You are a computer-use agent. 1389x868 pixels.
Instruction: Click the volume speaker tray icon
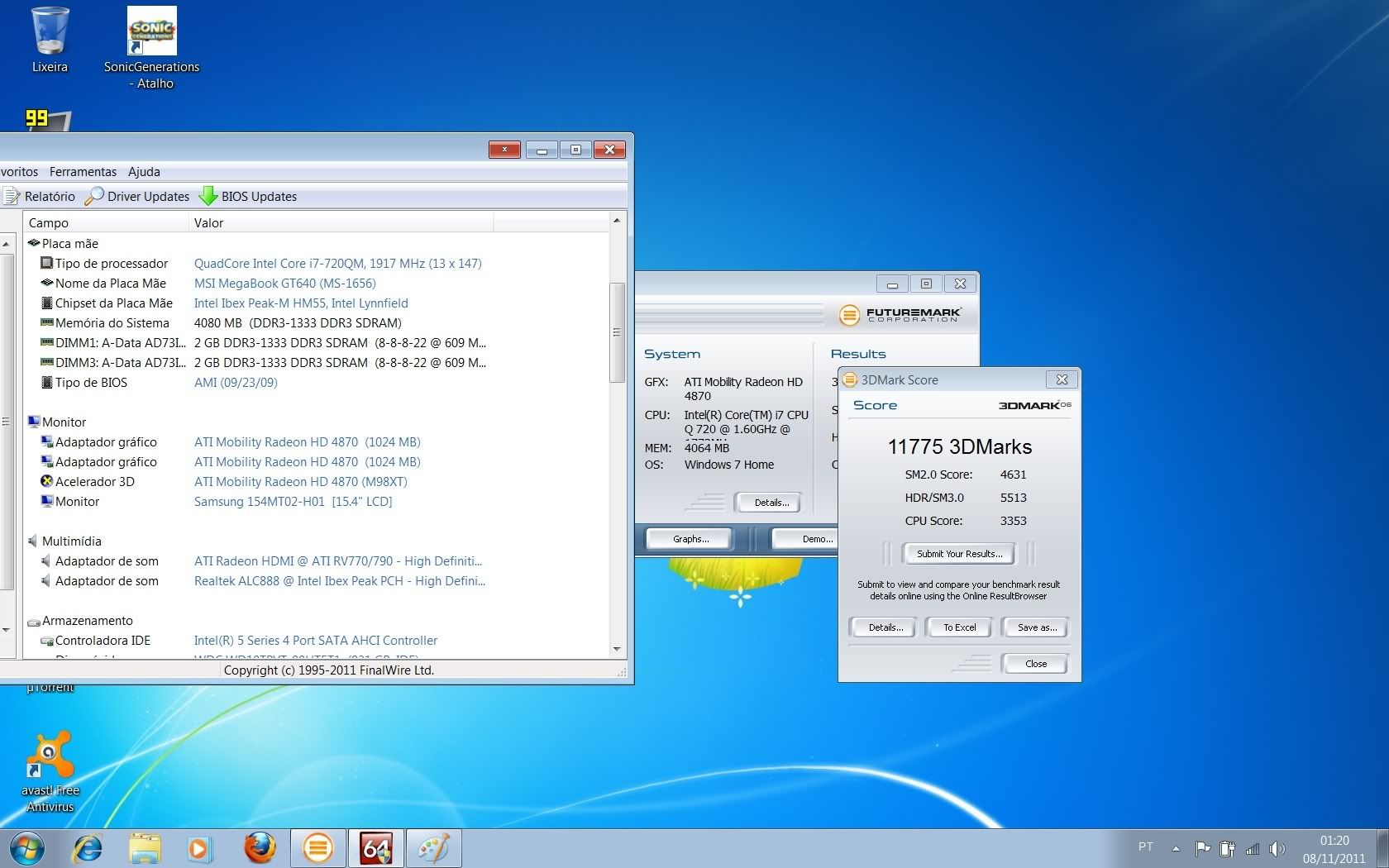(1277, 848)
